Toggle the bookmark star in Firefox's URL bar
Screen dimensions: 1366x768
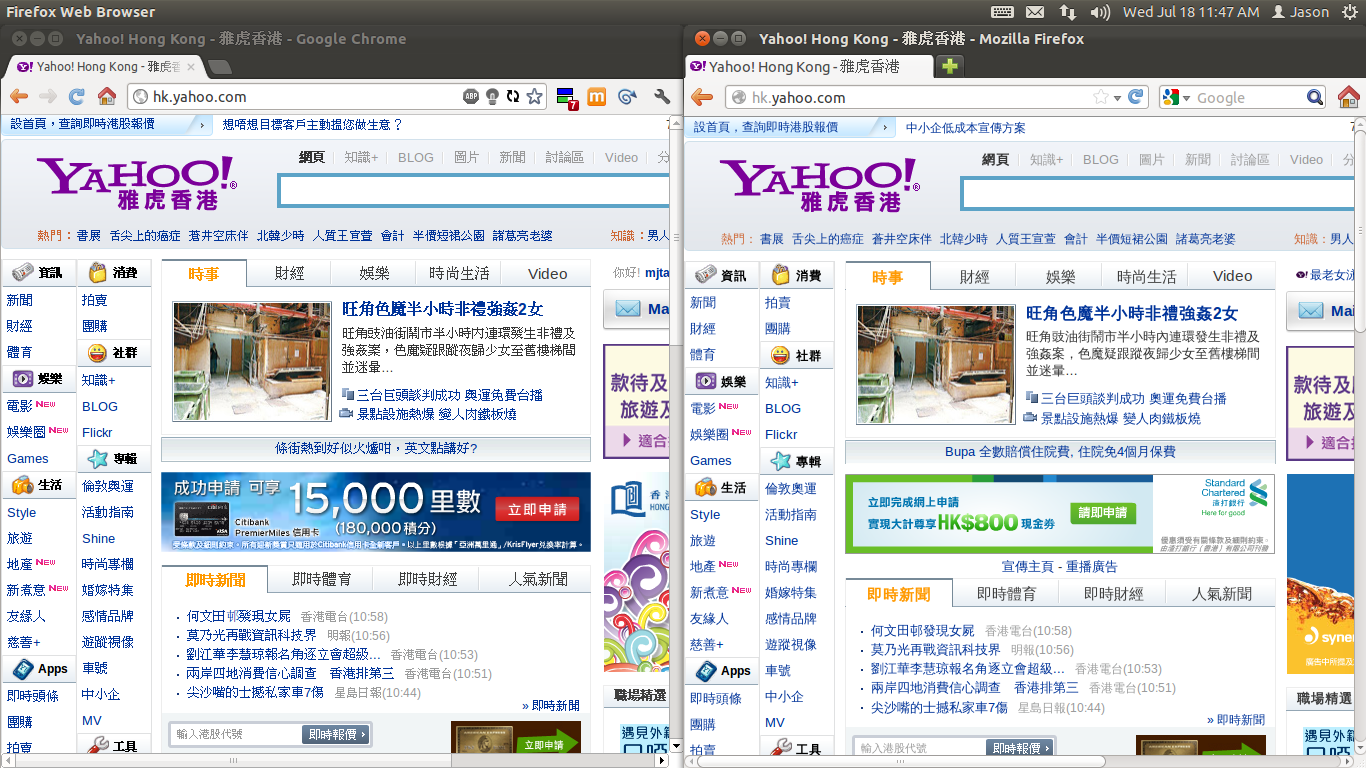pos(1100,97)
